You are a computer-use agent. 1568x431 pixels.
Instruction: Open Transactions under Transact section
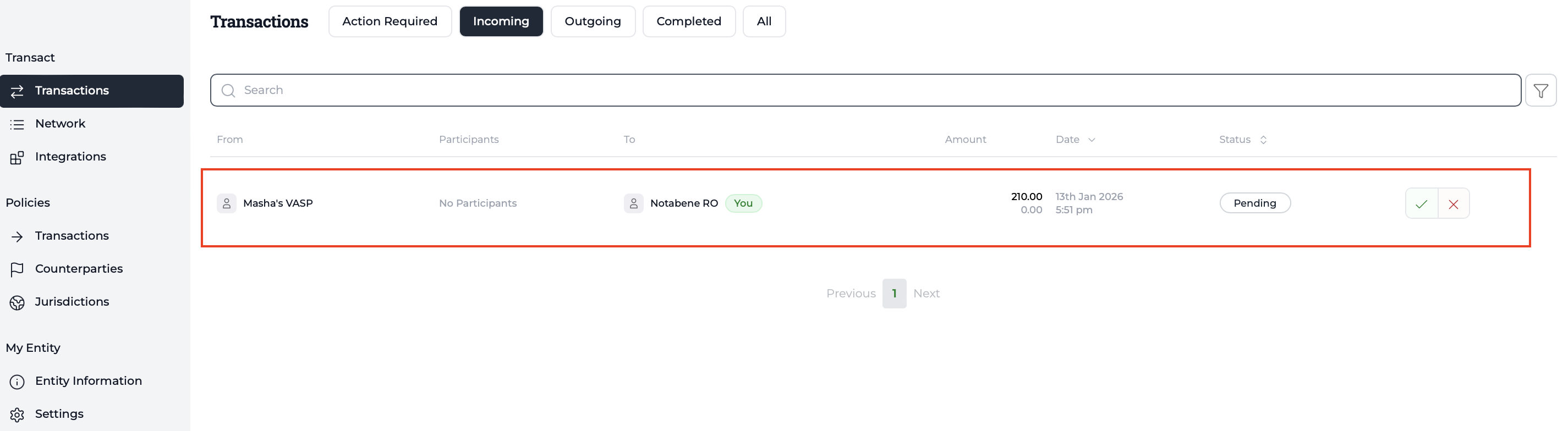92,91
